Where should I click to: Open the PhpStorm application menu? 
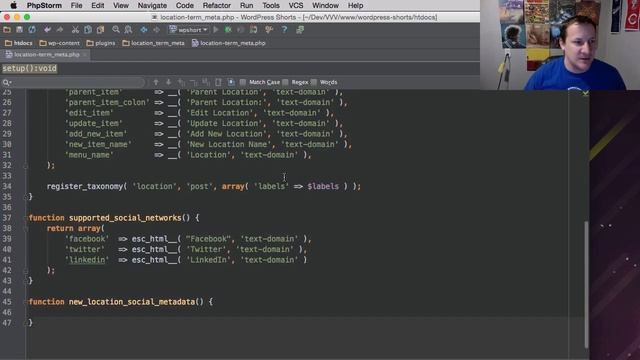44,6
